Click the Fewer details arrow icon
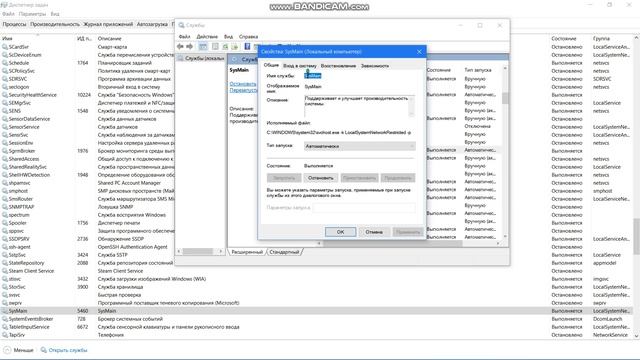Screen dimensions: 640x360 pos(7,350)
